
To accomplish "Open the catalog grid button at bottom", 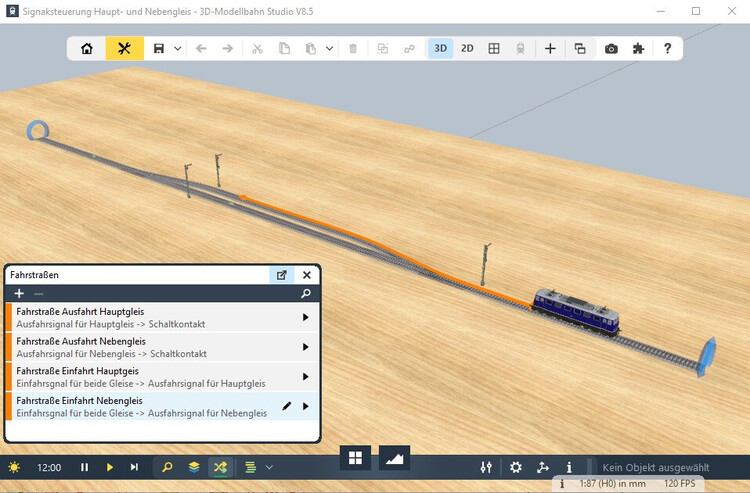I will 354,458.
